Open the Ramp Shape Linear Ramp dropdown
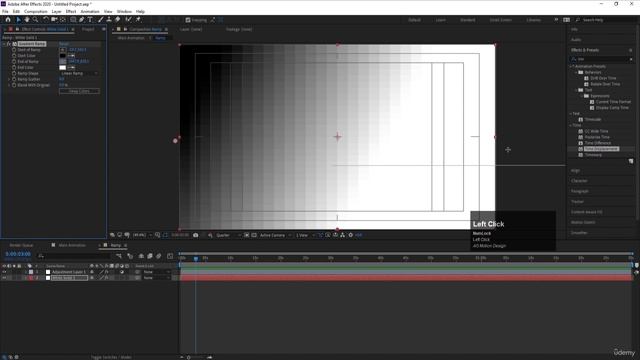This screenshot has width=640, height=360. click(79, 73)
